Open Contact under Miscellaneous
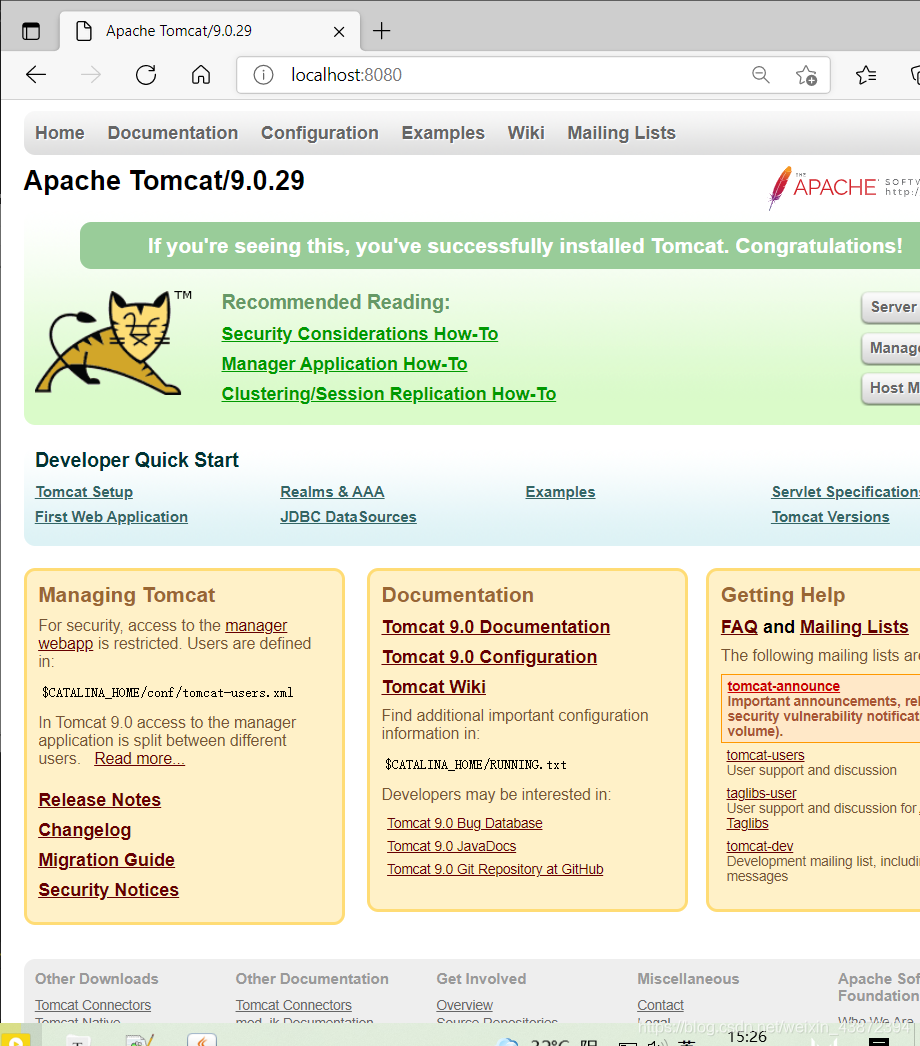The height and width of the screenshot is (1046, 920). tap(660, 1005)
